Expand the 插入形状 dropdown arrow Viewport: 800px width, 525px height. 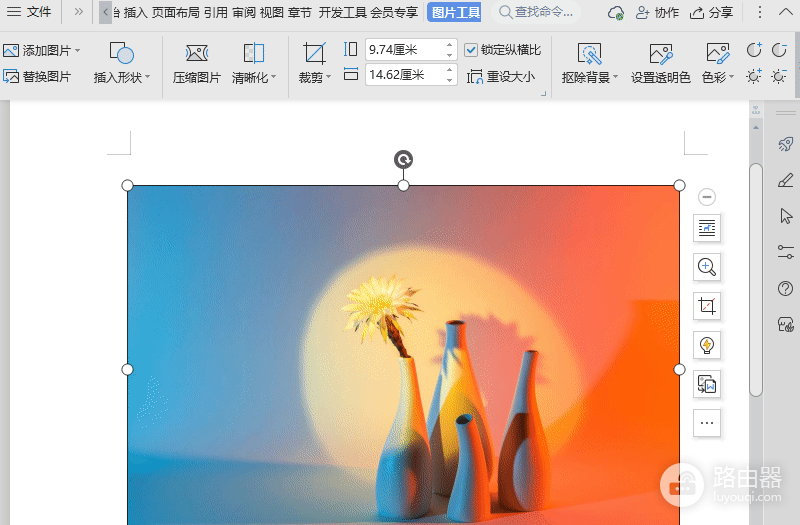coord(147,77)
